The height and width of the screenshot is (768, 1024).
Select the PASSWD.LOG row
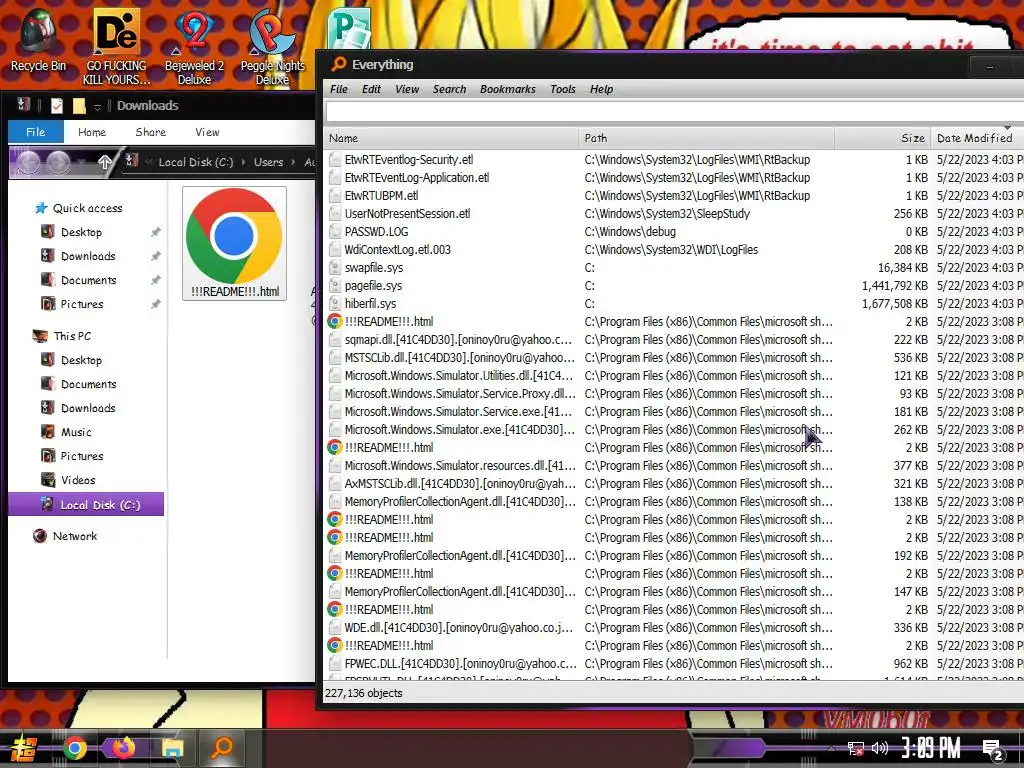(675, 232)
